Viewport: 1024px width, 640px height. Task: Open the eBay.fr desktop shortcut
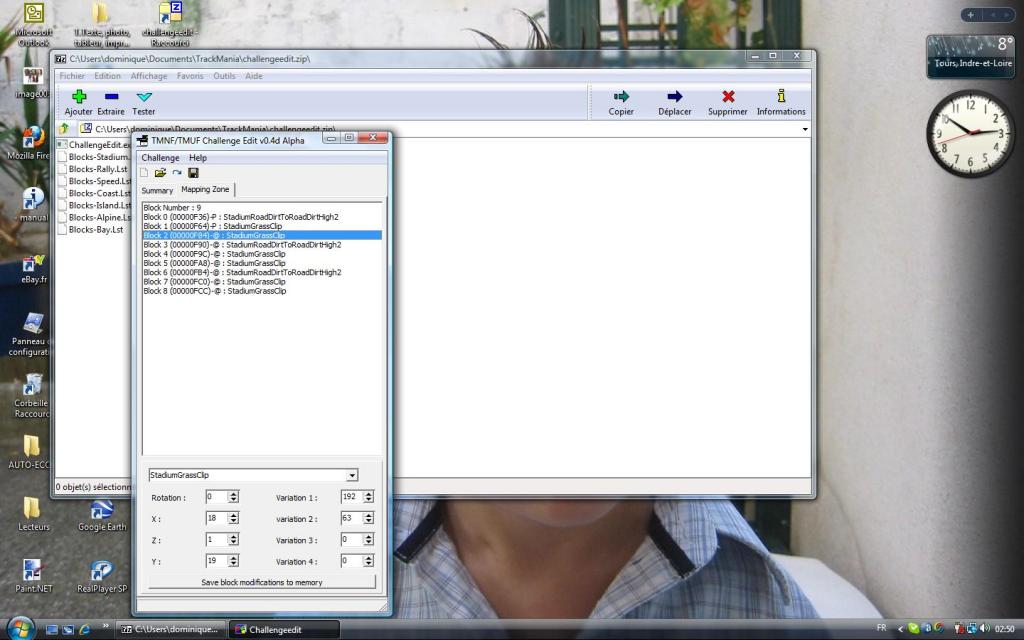tap(33, 269)
